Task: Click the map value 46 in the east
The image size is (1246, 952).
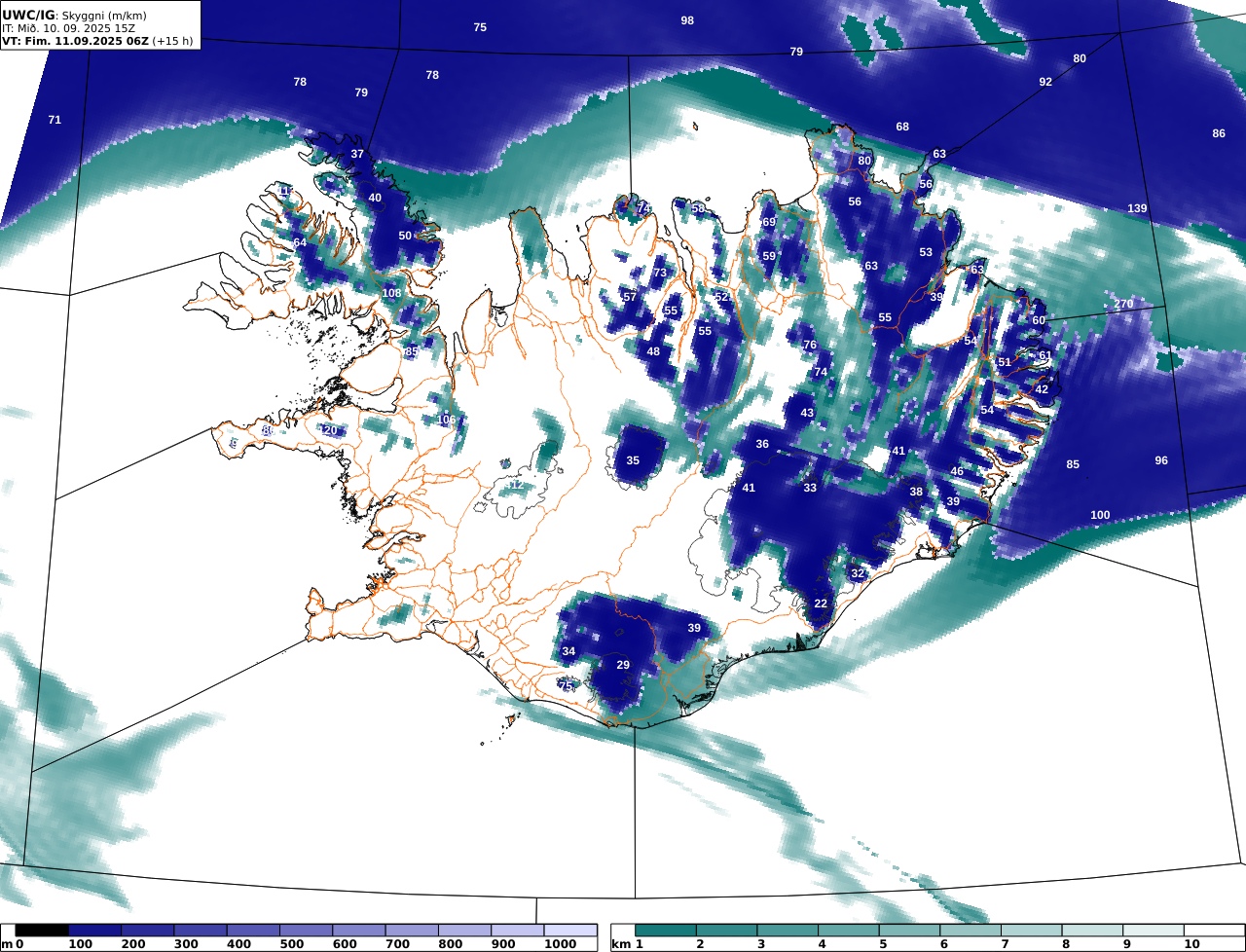Action: point(957,471)
